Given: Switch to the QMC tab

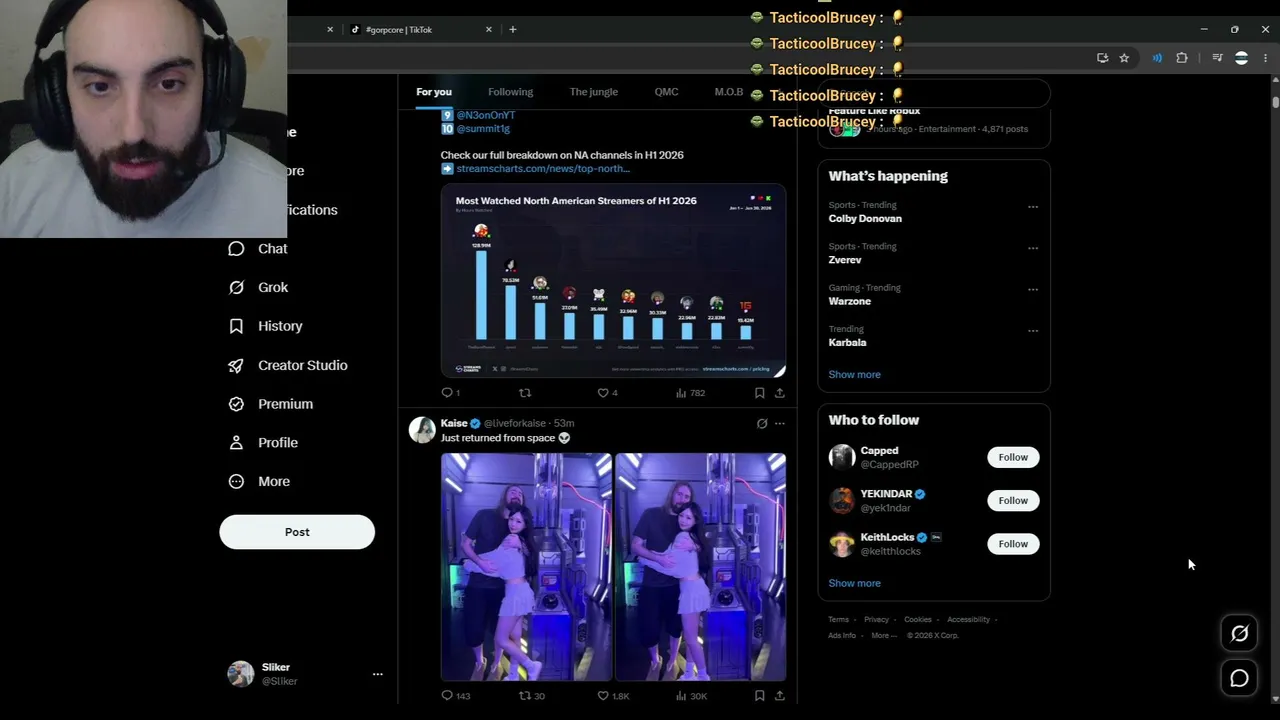Looking at the screenshot, I should point(666,92).
